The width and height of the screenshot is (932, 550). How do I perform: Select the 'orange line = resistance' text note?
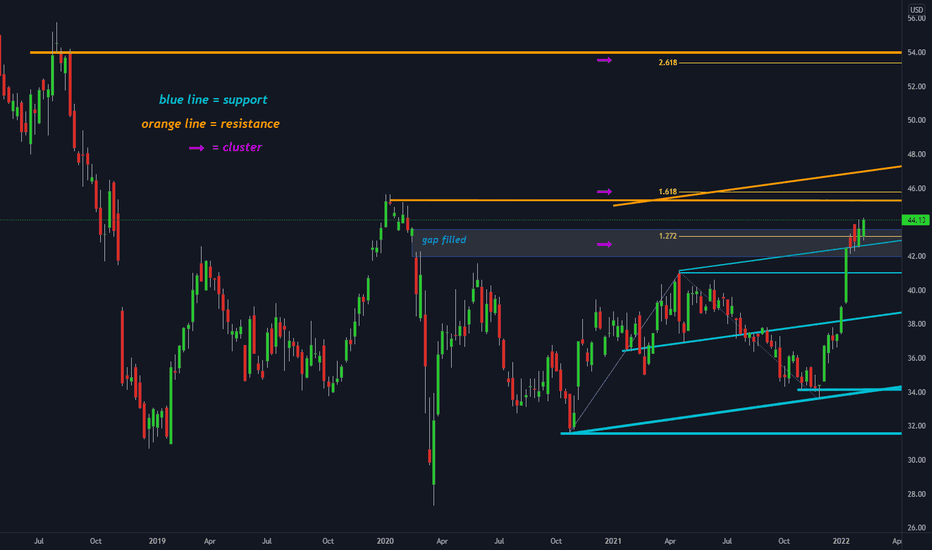coord(210,124)
